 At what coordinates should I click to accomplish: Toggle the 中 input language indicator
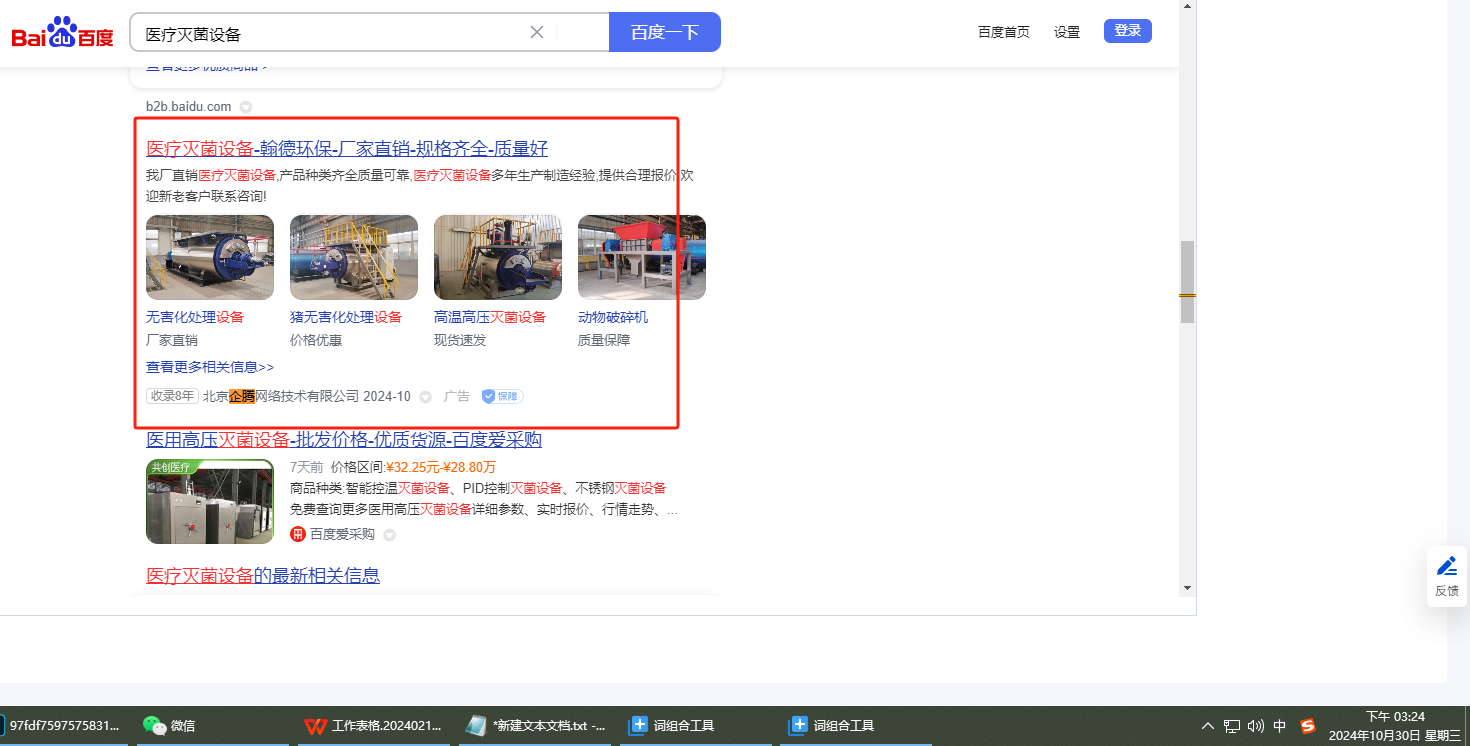1280,726
